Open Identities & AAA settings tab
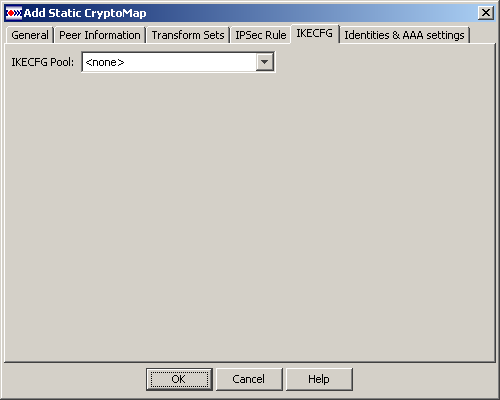Viewport: 500px width, 400px height. pyautogui.click(x=404, y=35)
